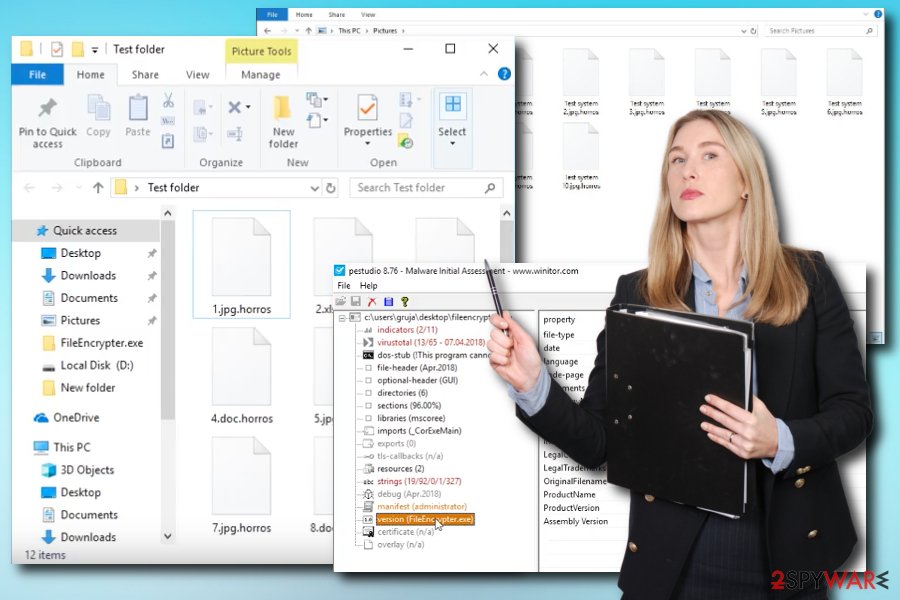900x600 pixels.
Task: Click pestudio yellow help toolbar icon
Action: pyautogui.click(x=405, y=301)
